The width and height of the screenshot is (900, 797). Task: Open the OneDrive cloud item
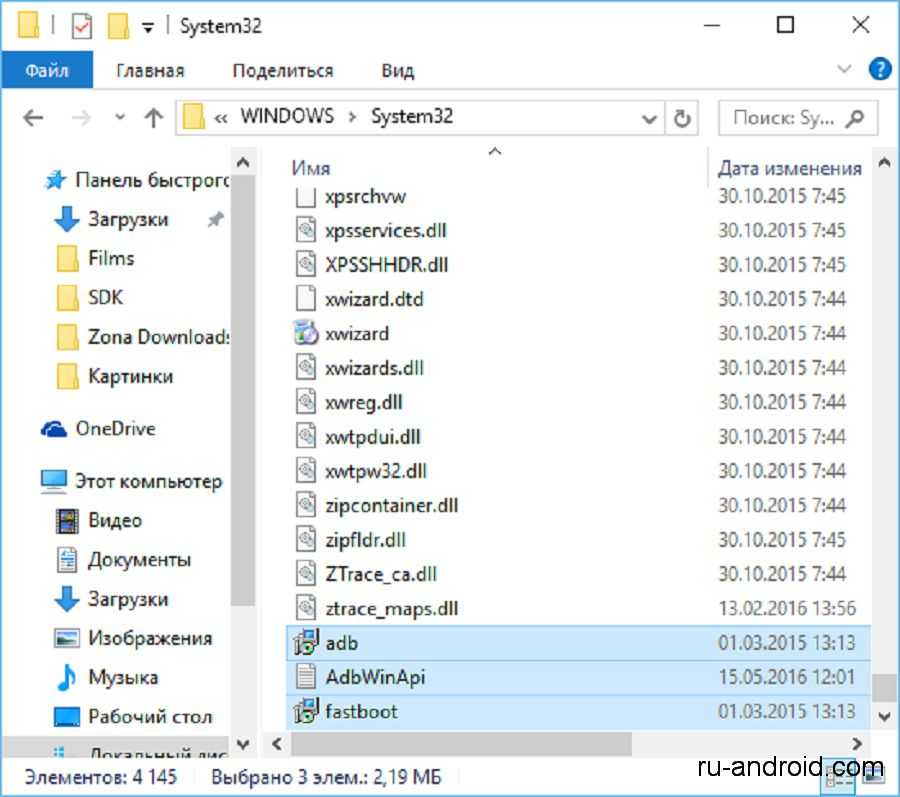pos(115,429)
